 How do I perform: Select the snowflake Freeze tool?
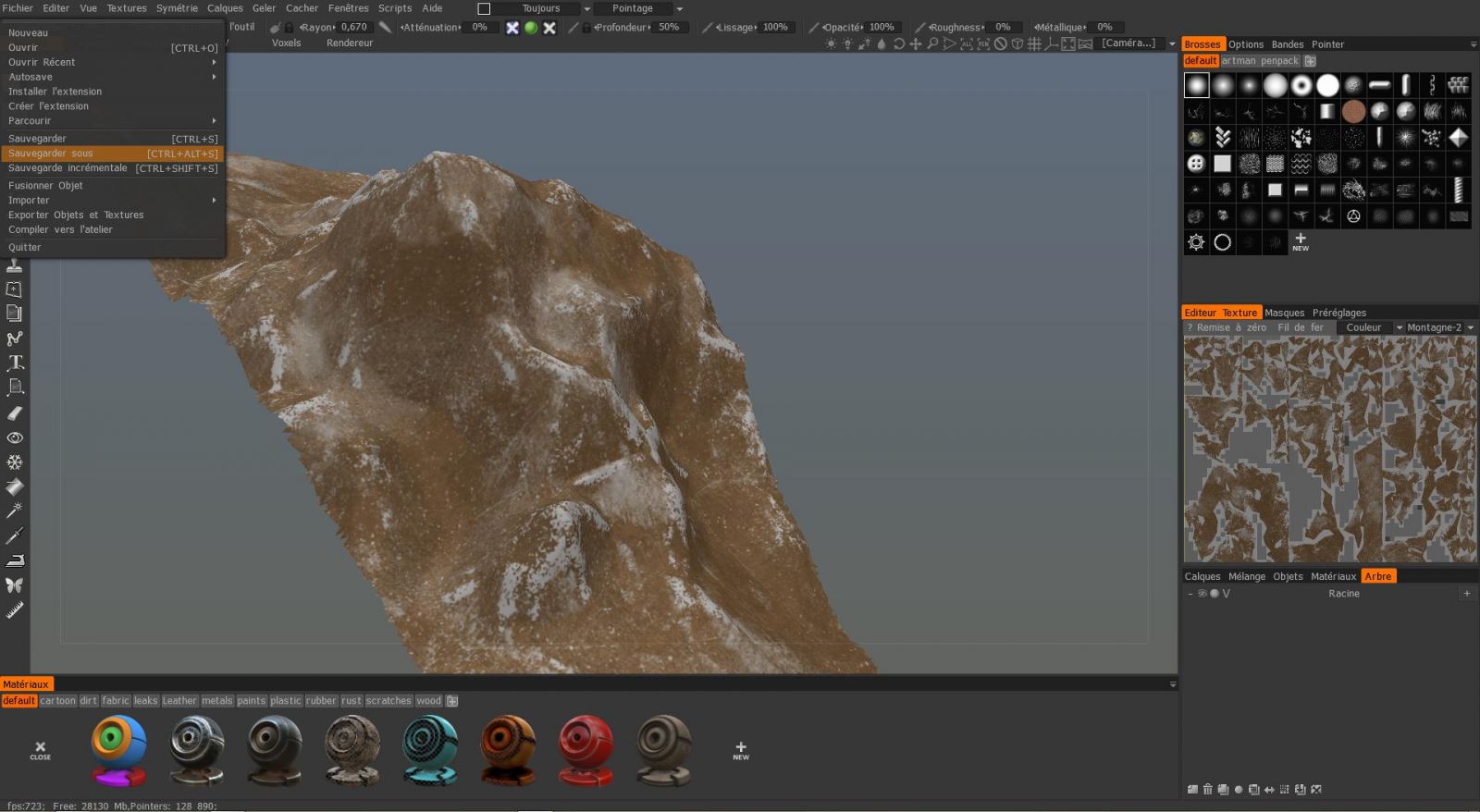15,462
